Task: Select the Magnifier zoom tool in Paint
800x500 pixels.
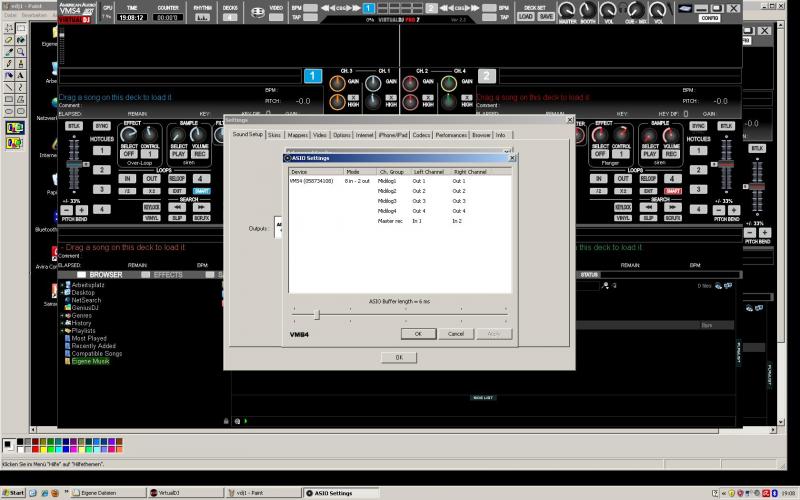Action: [20, 52]
